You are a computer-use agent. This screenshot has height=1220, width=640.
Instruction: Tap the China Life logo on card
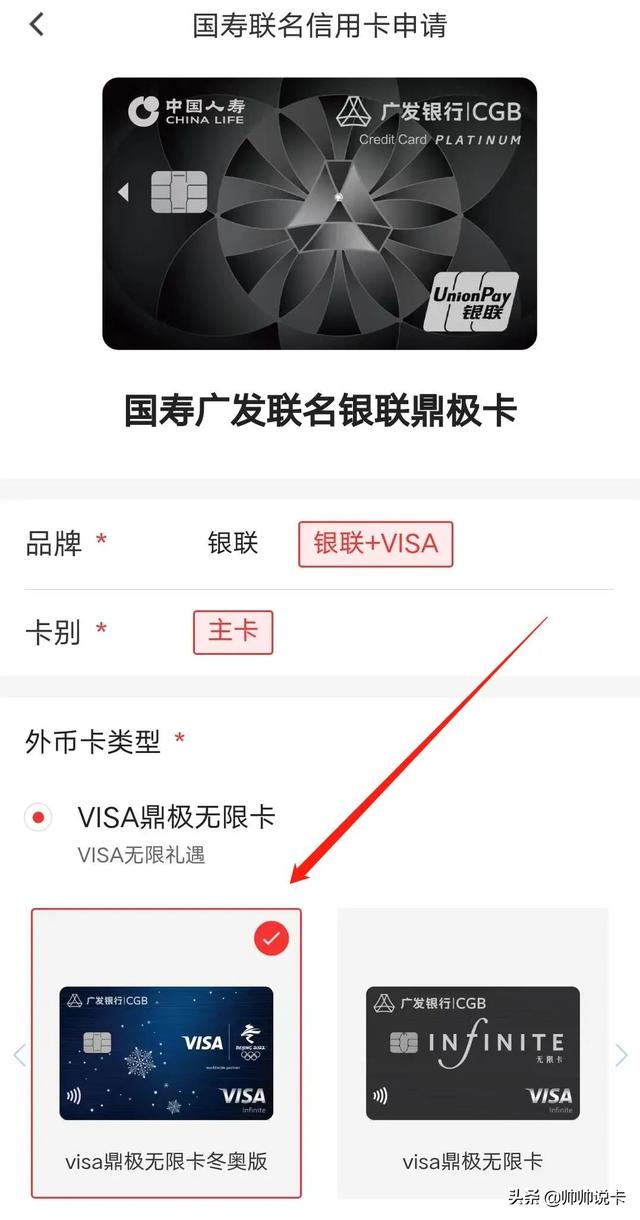click(187, 111)
